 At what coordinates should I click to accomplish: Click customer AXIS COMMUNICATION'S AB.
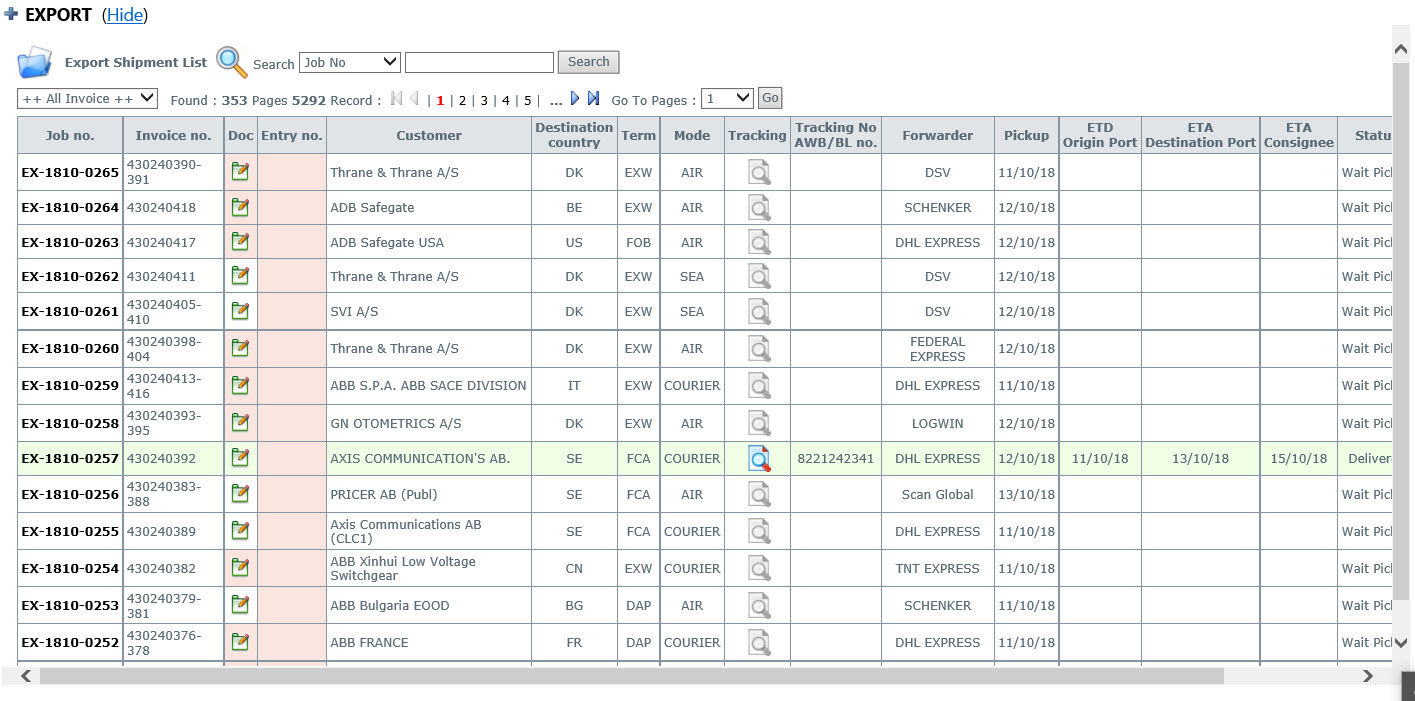[420, 459]
